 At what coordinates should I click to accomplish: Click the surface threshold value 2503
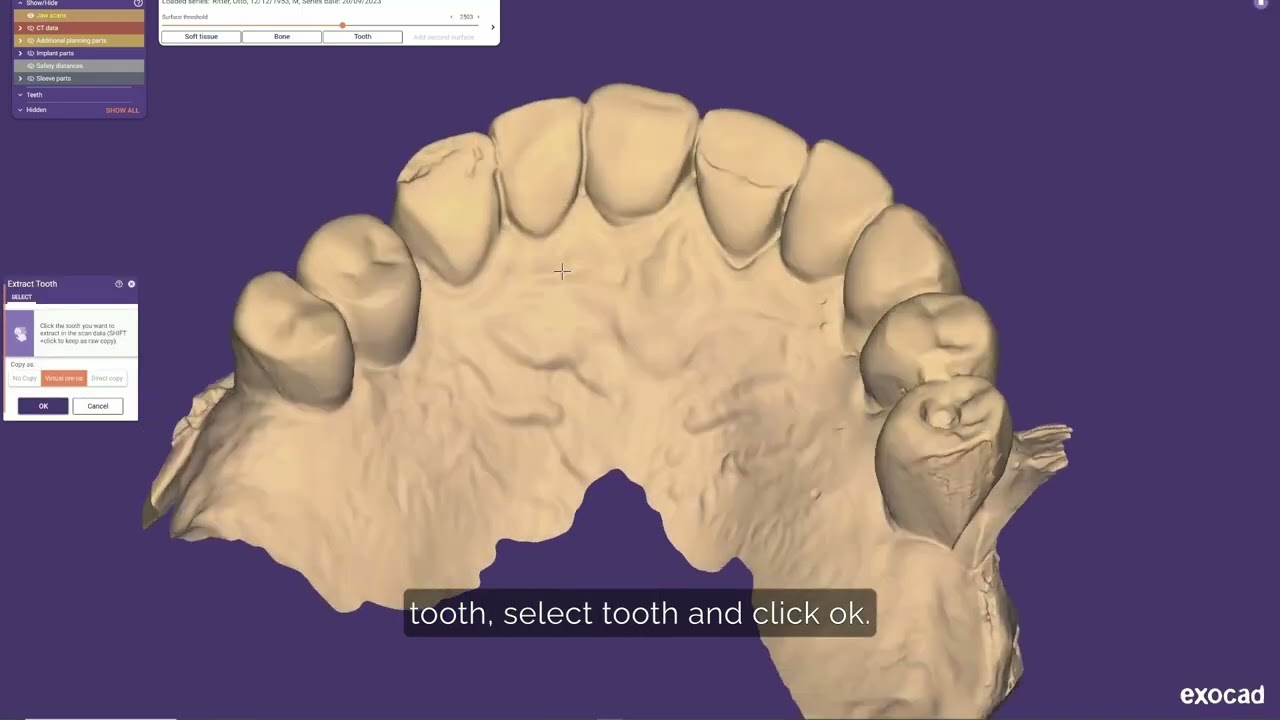[x=466, y=17]
